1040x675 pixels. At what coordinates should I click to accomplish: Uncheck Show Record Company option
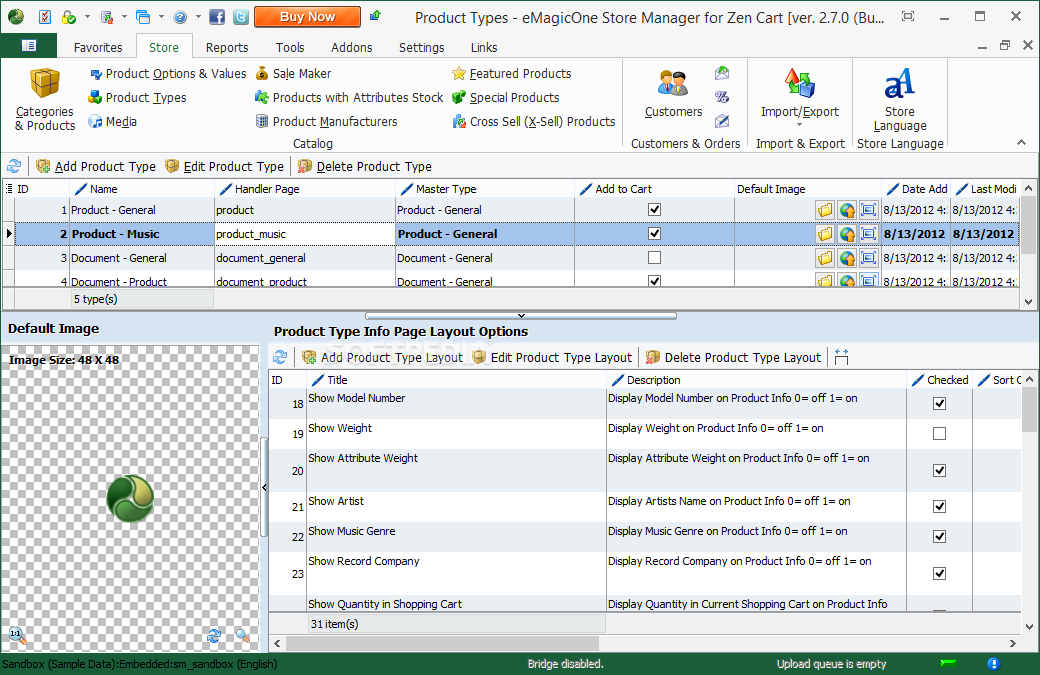click(939, 574)
